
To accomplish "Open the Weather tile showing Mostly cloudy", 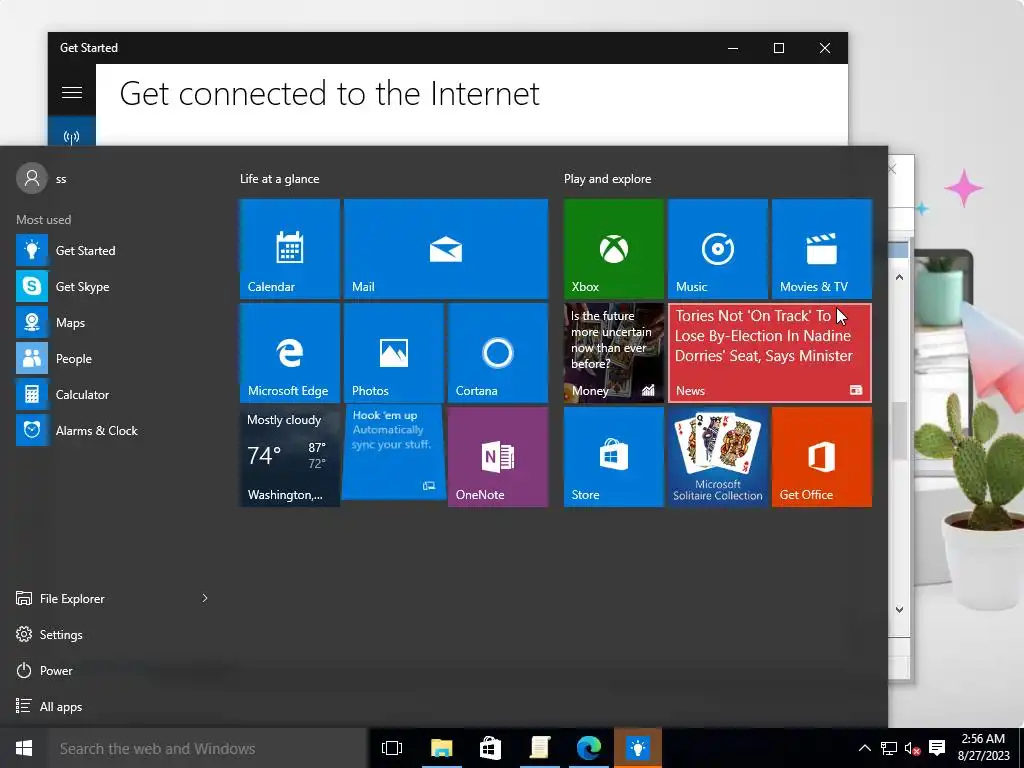I will [x=289, y=457].
